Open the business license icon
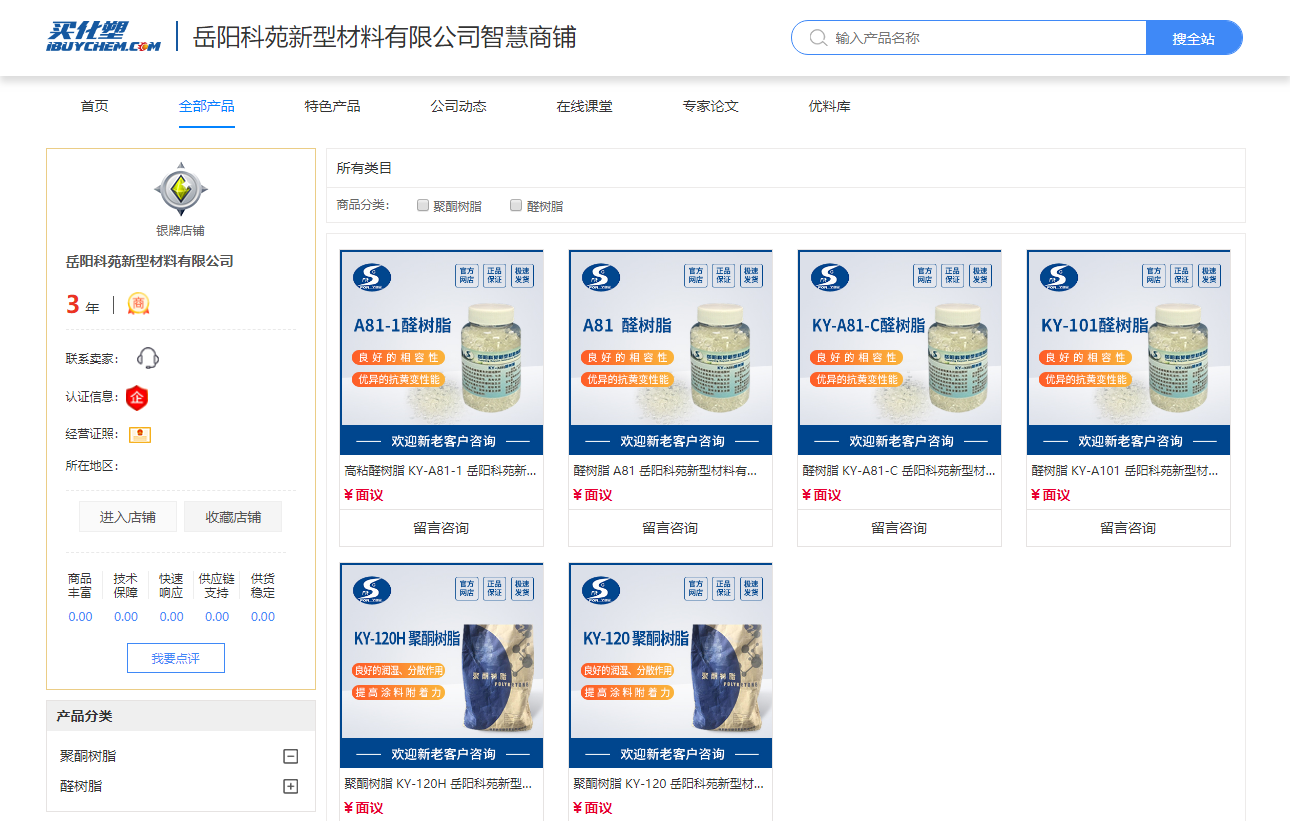The image size is (1290, 821). tap(139, 434)
